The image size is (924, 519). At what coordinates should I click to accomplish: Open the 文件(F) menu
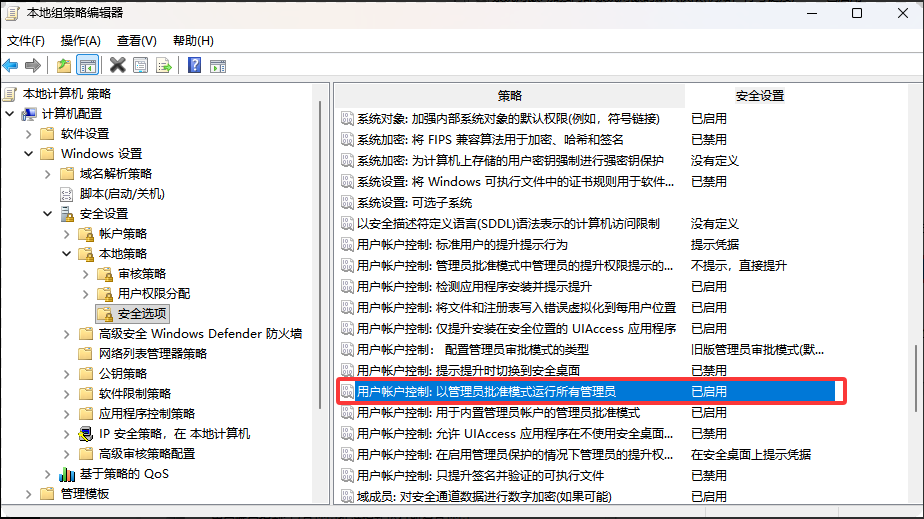tap(26, 41)
